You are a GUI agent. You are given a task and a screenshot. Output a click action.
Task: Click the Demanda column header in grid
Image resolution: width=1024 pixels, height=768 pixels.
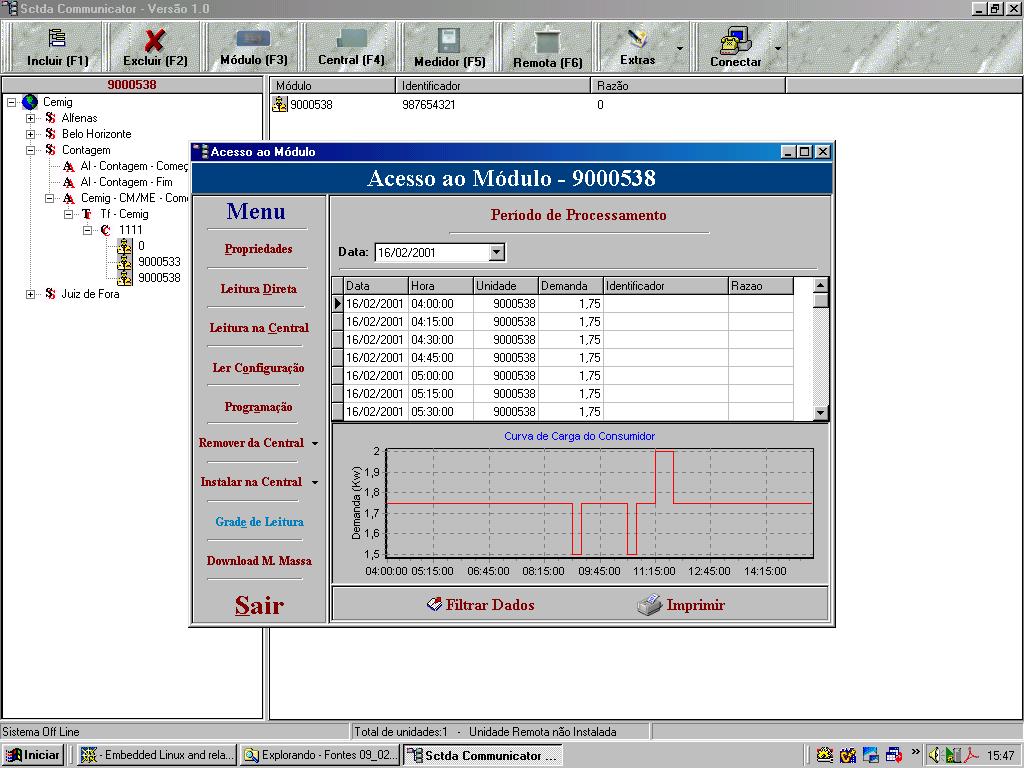[x=571, y=286]
